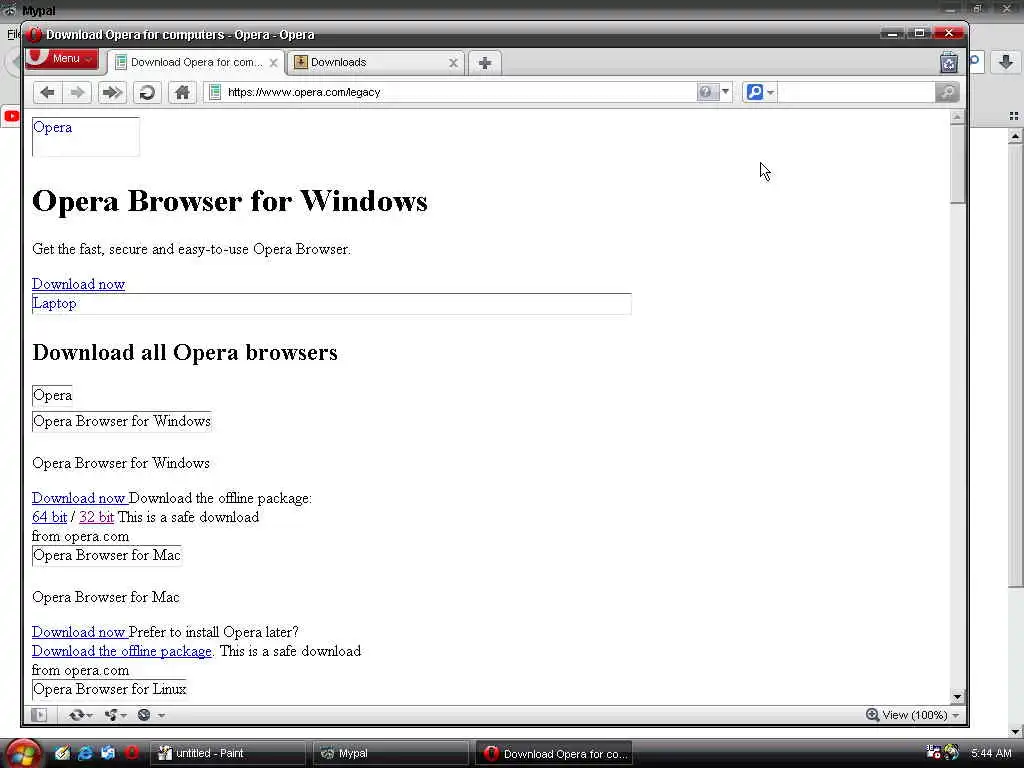Screen dimensions: 1024x768
Task: Download the 64 bit offline package
Action: (50, 517)
